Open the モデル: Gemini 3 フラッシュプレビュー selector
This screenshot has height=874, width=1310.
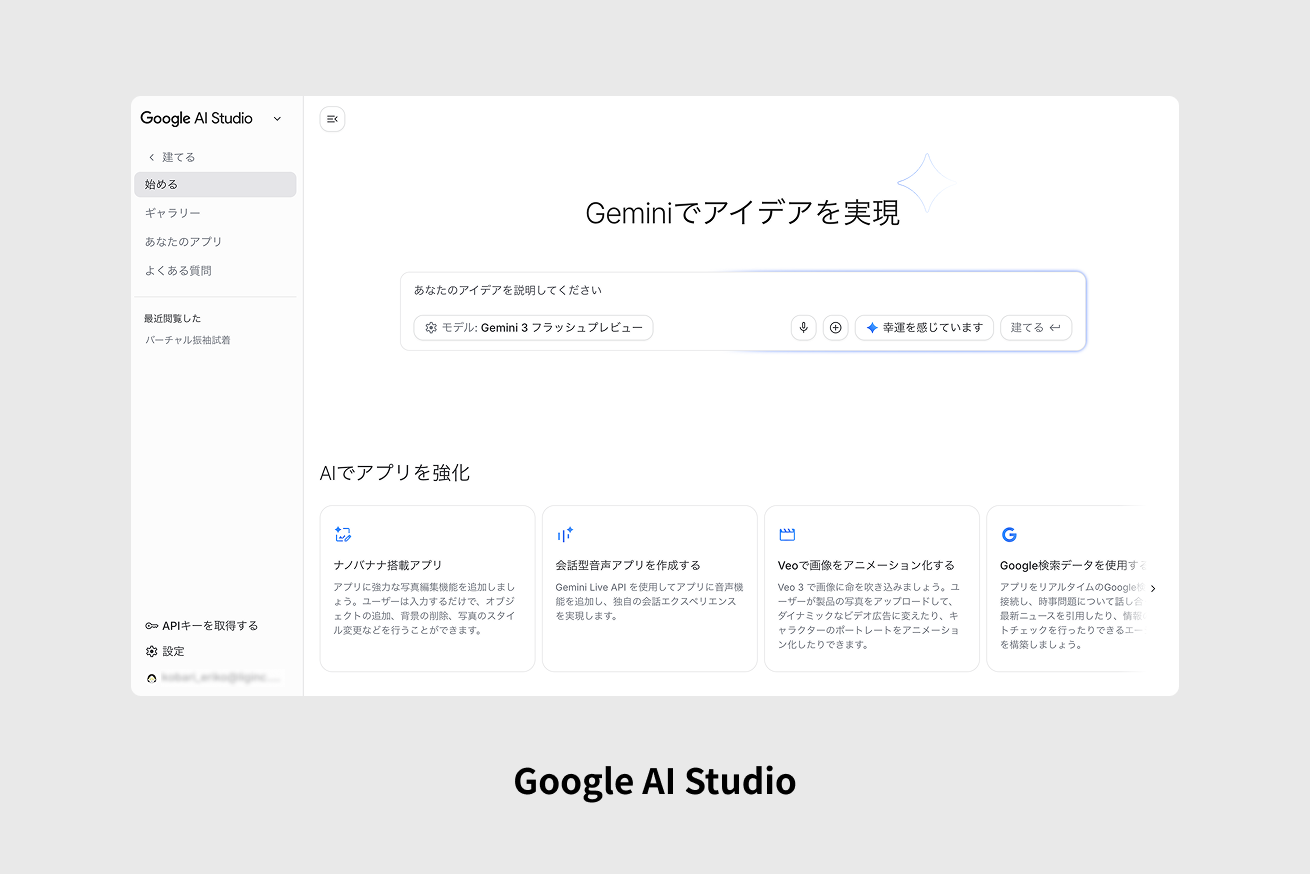[x=533, y=327]
